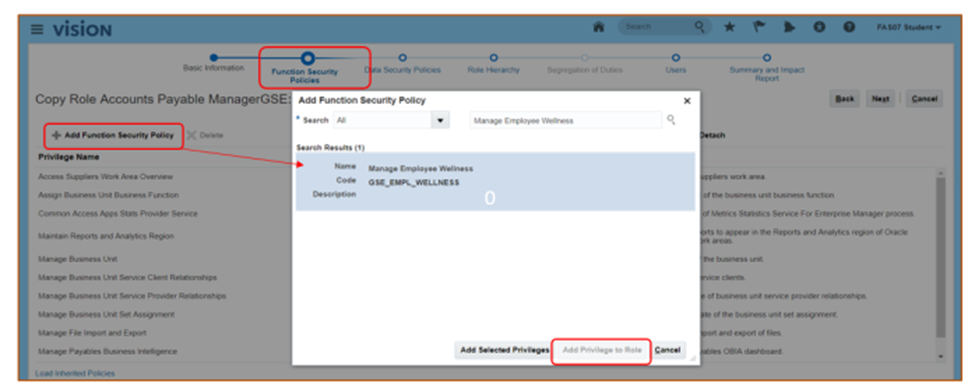
Task: Click the search magnifier in the Add Function Security Policy dialog
Action: click(671, 120)
